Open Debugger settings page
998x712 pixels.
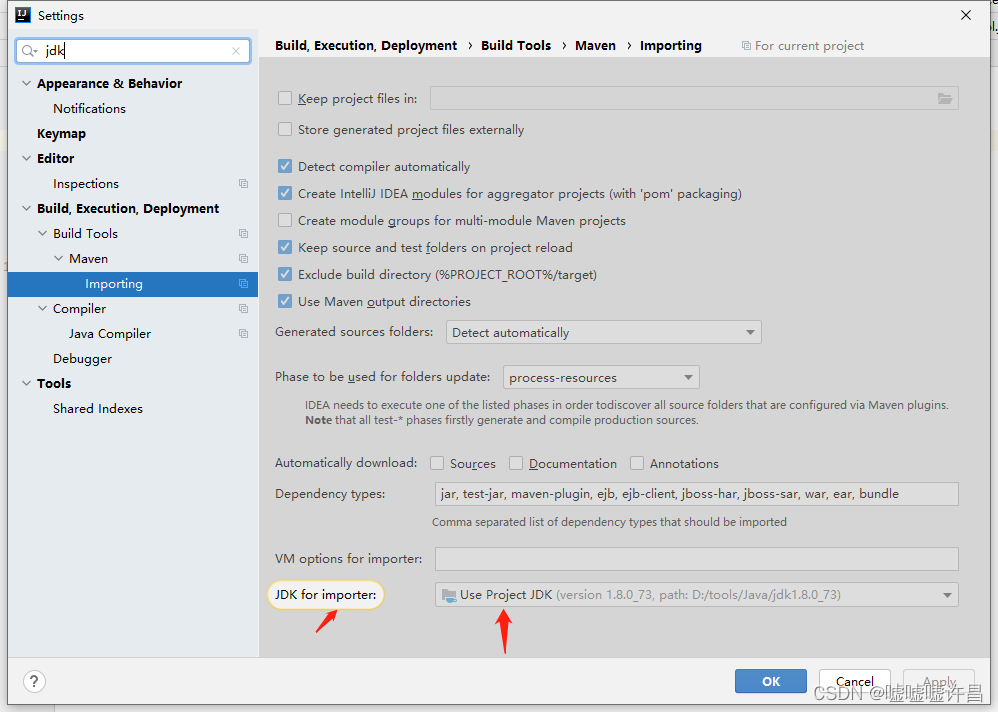click(82, 359)
